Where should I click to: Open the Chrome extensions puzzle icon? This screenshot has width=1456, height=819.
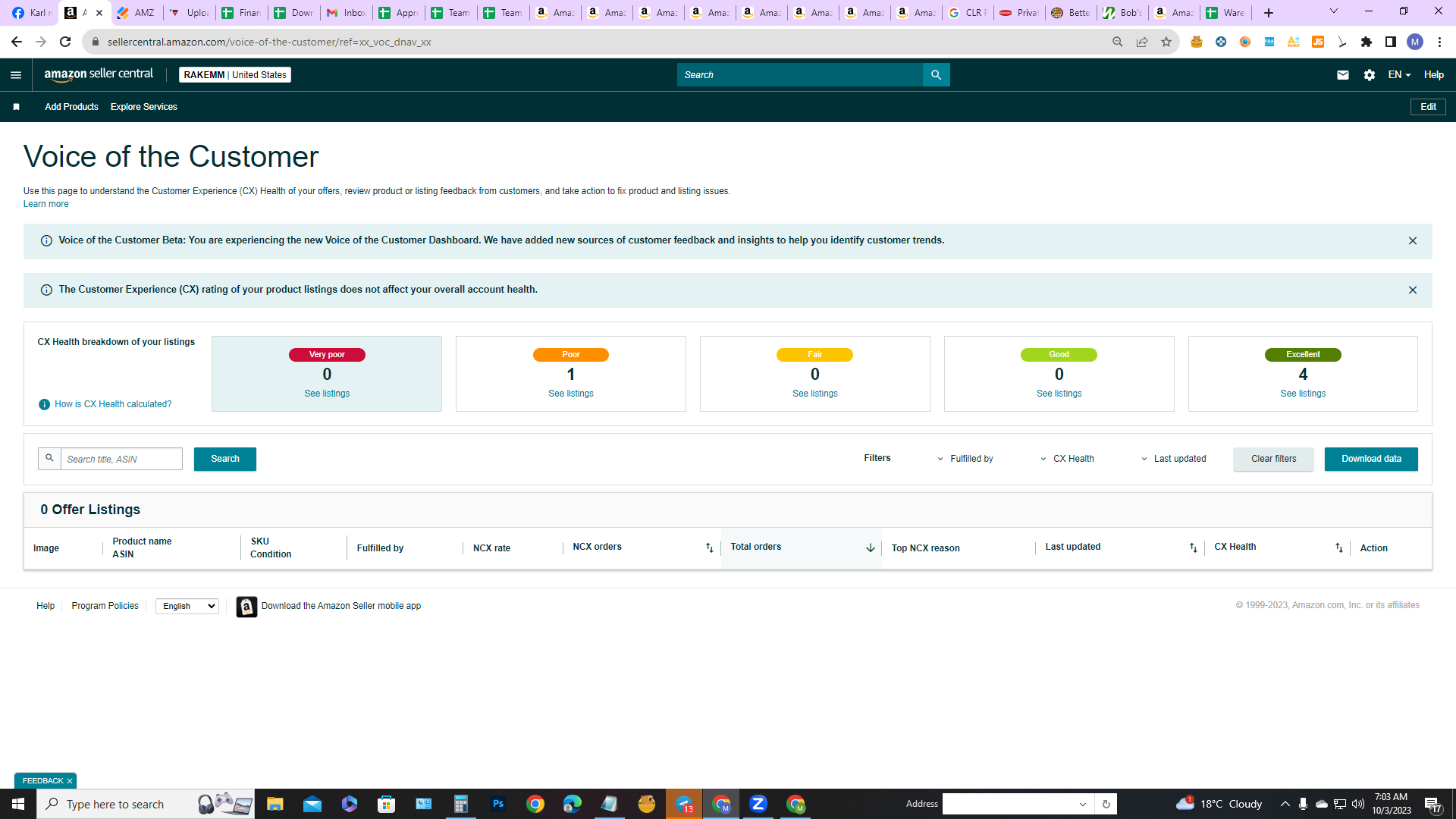(x=1366, y=42)
